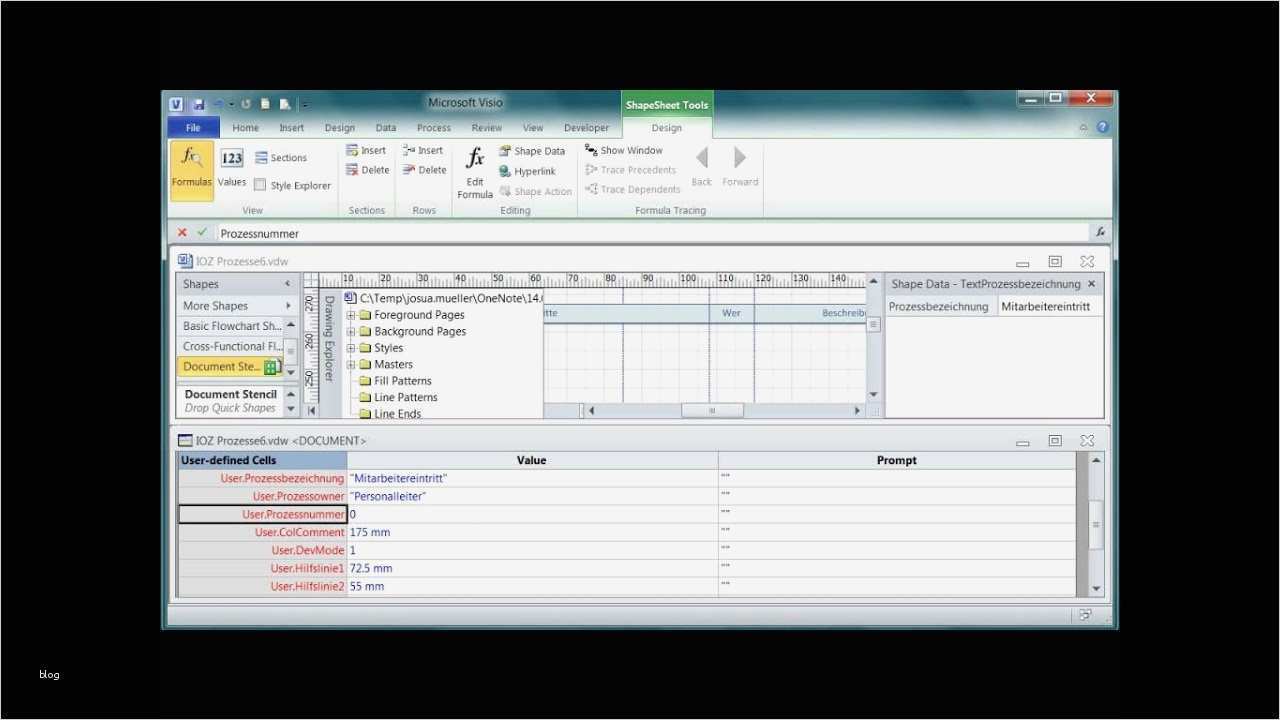Click the User.ColComment value 175 mm
Viewport: 1280px width, 720px height.
(x=532, y=532)
